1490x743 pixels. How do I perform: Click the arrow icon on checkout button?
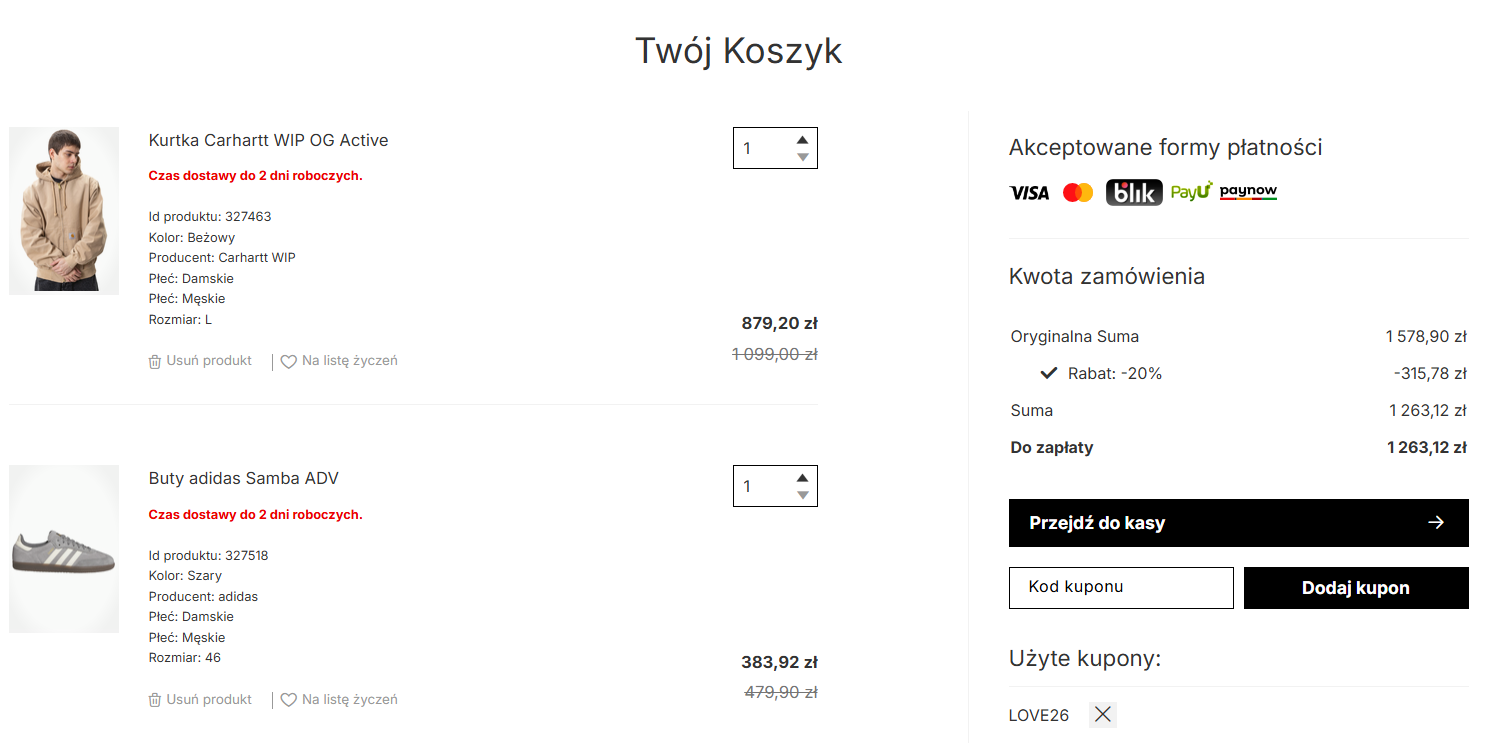point(1436,523)
